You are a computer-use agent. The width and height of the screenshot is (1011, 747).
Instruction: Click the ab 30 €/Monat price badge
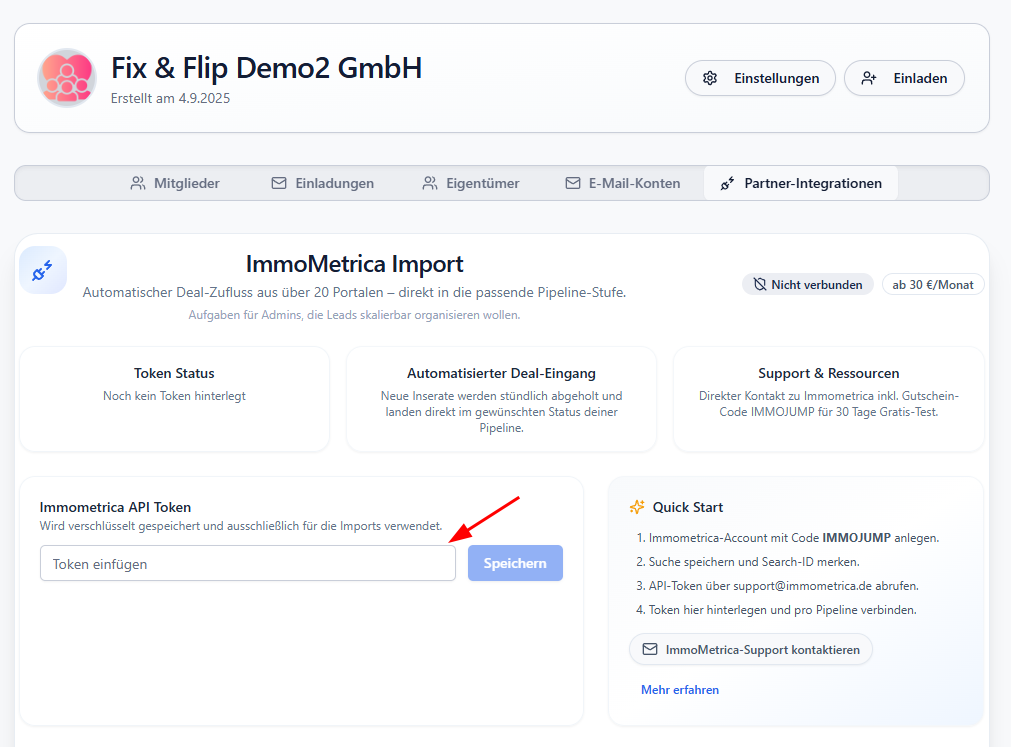(933, 284)
